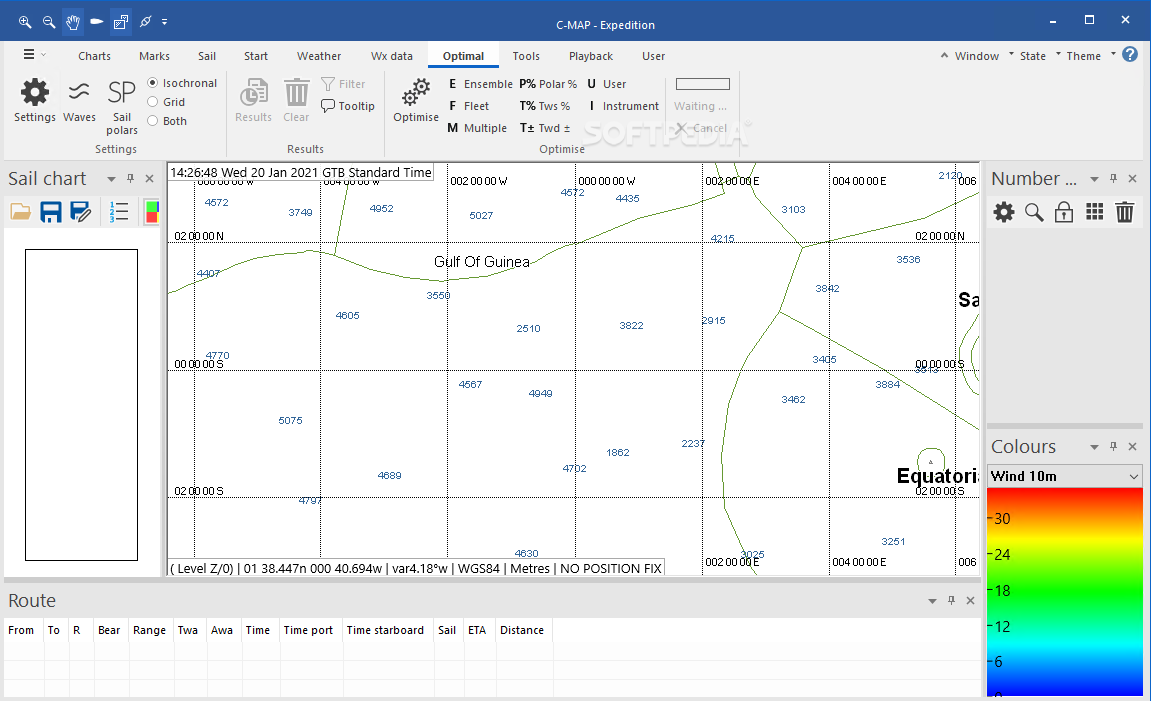Viewport: 1151px width, 701px height.
Task: Click the Results icon
Action: point(253,101)
